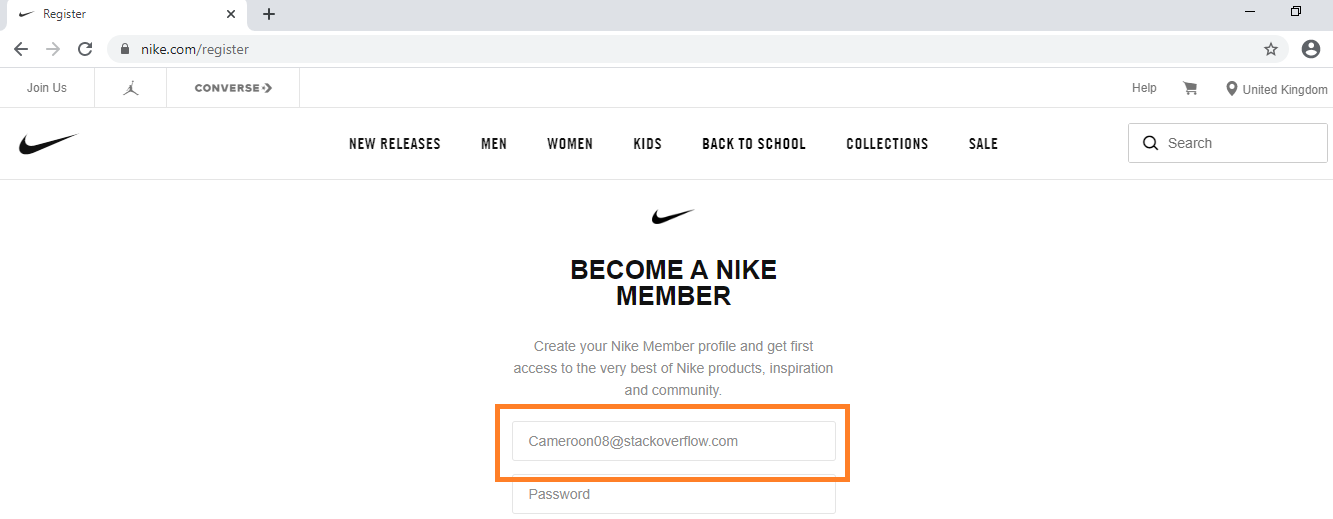Screen dimensions: 1333x519
Task: Reload the page
Action: click(85, 49)
